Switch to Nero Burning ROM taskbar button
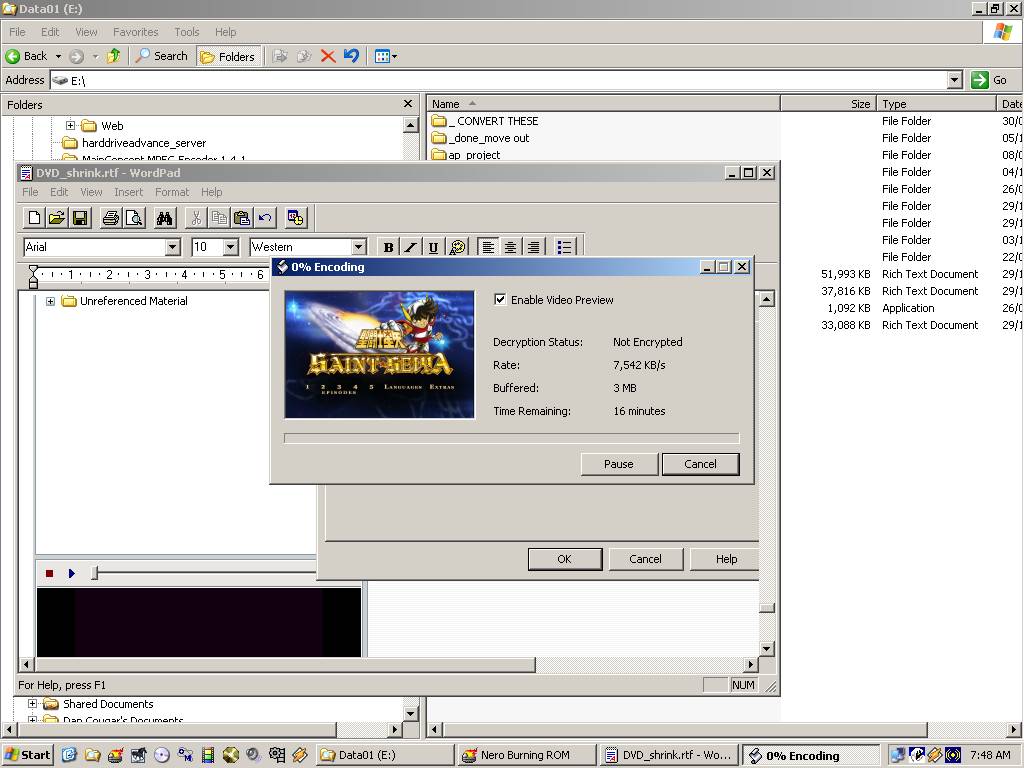This screenshot has height=768, width=1024. [526, 755]
